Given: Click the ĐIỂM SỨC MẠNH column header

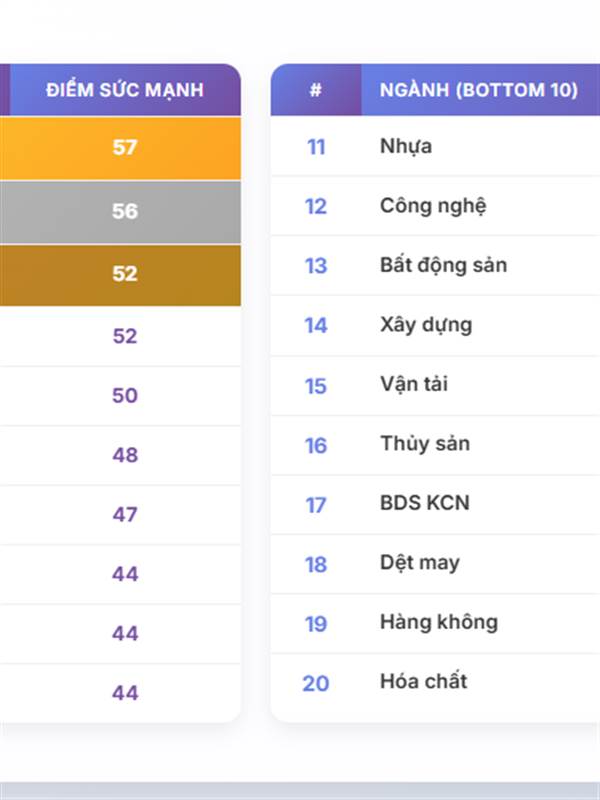Looking at the screenshot, I should pyautogui.click(x=124, y=90).
